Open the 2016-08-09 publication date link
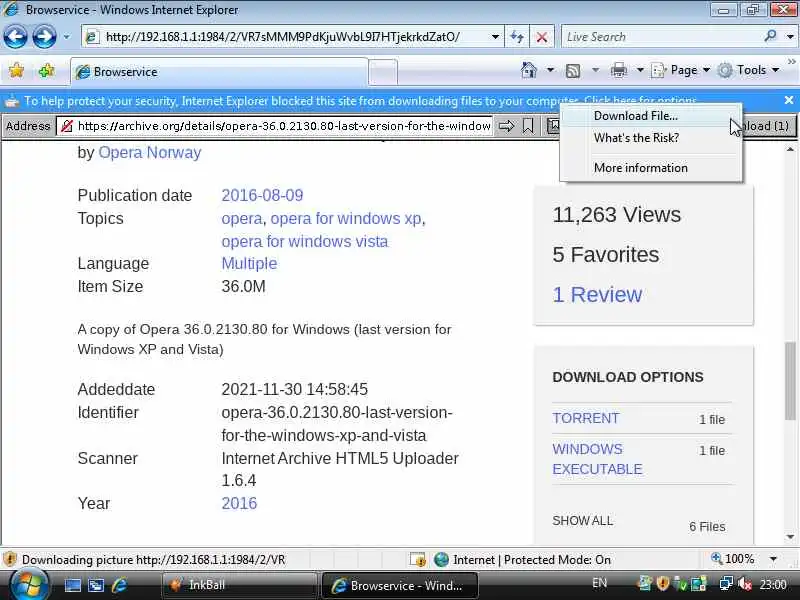 point(262,195)
